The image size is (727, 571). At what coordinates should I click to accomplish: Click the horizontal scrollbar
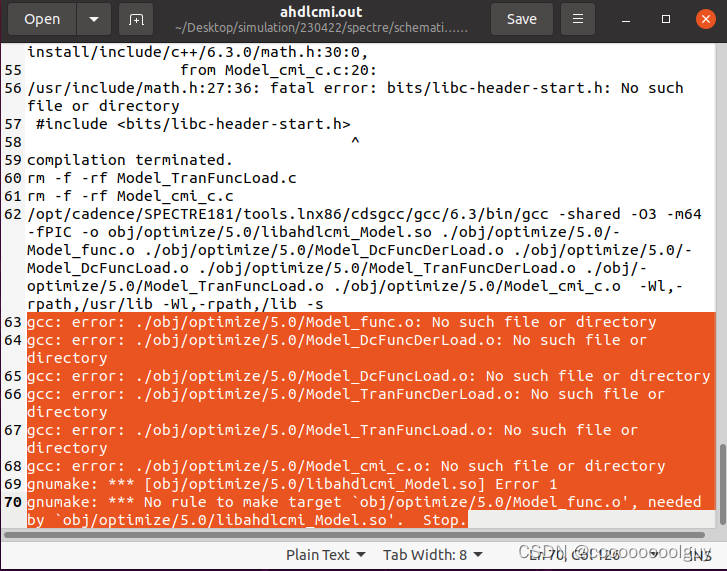coord(354,535)
